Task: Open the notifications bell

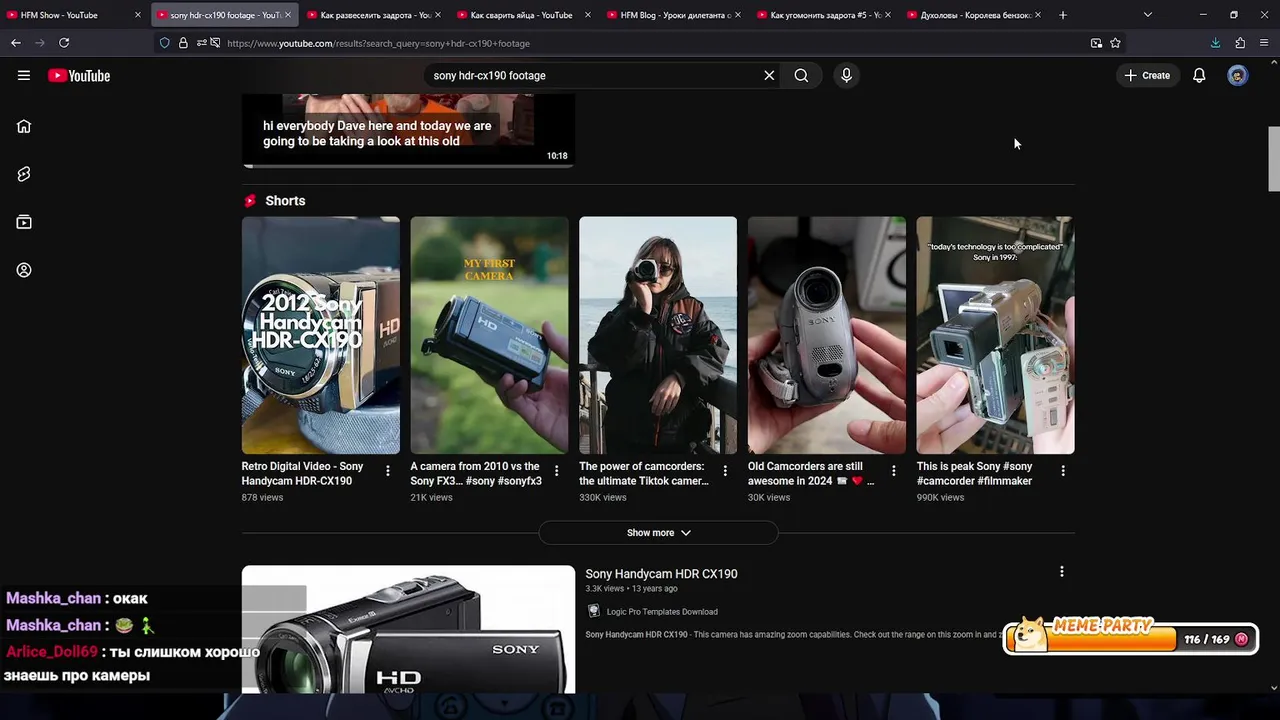Action: pyautogui.click(x=1199, y=75)
